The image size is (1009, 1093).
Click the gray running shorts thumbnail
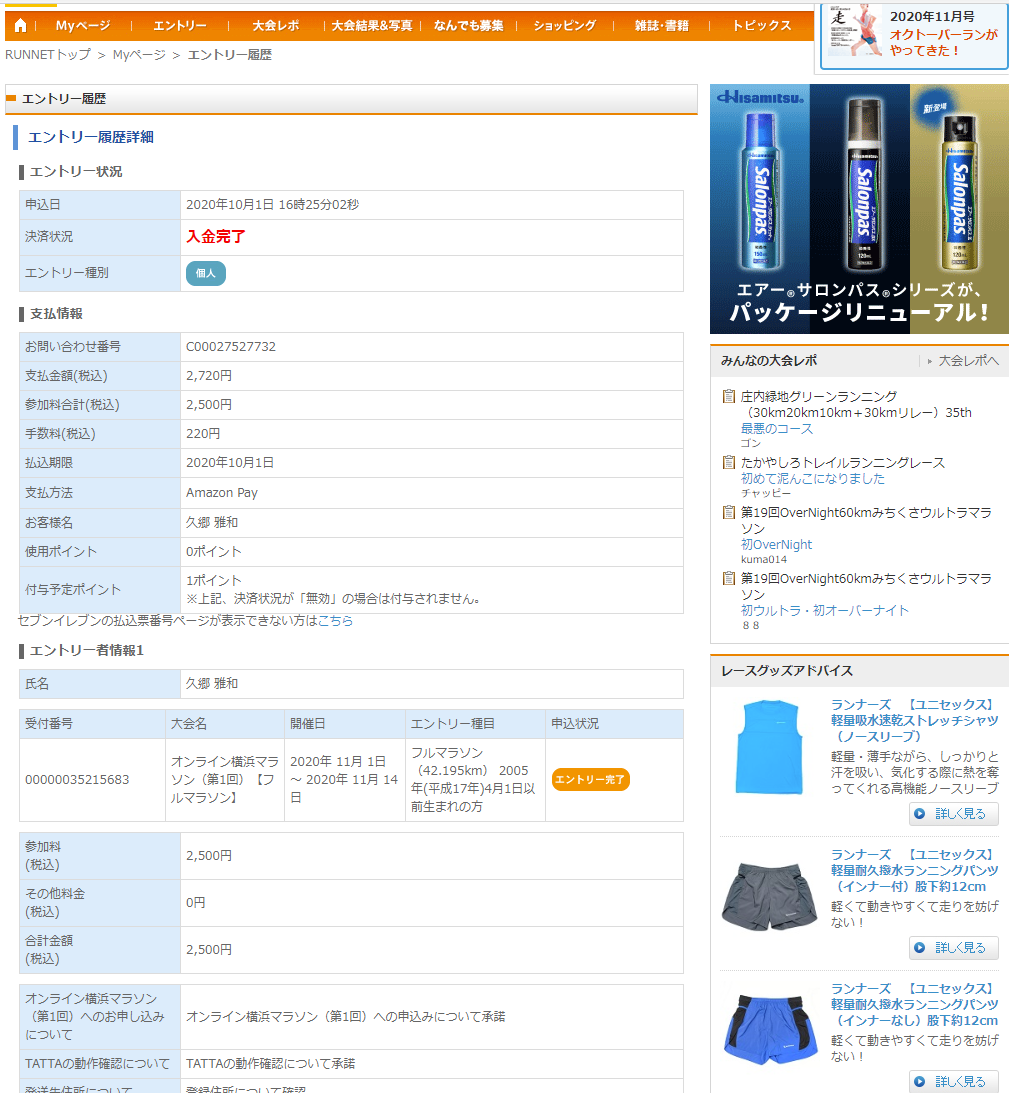click(769, 896)
